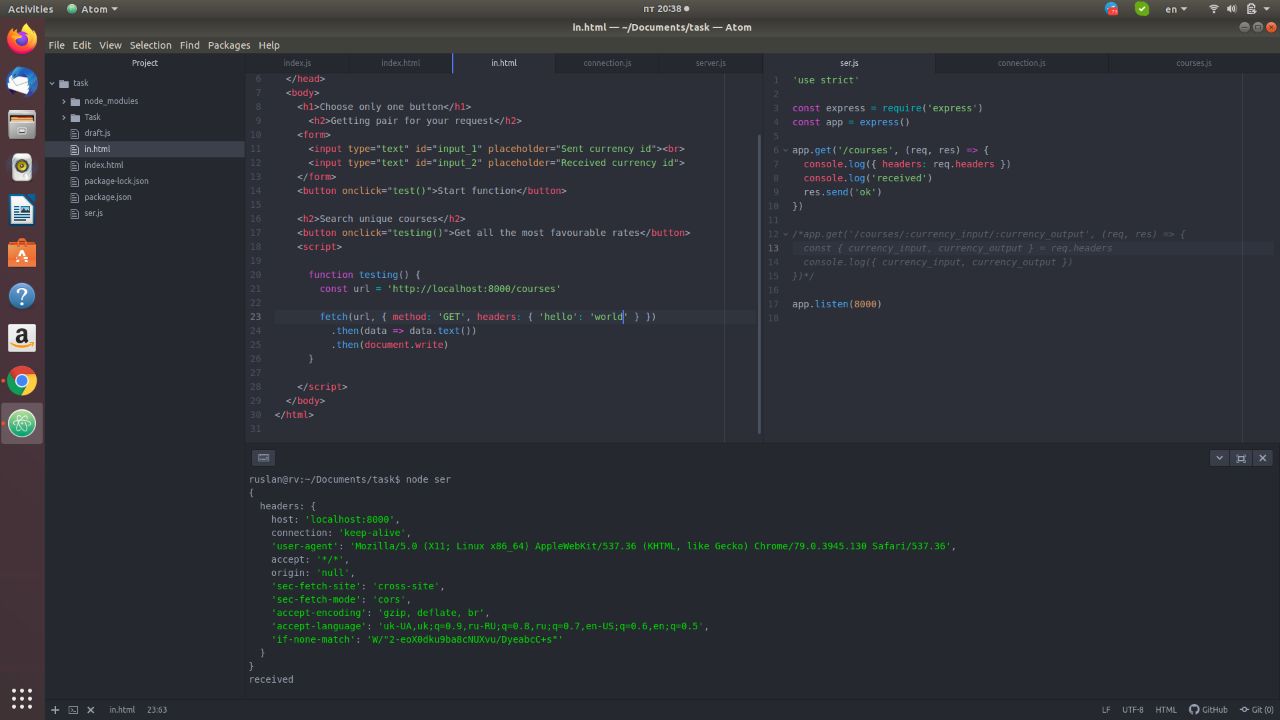
Task: Close the terminal panel
Action: (x=1262, y=458)
